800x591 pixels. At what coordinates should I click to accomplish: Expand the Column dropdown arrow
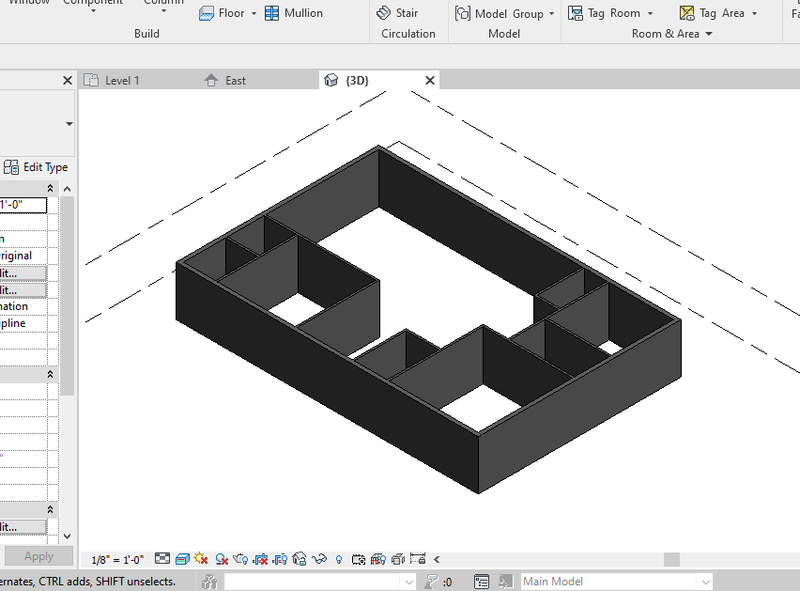pos(164,11)
